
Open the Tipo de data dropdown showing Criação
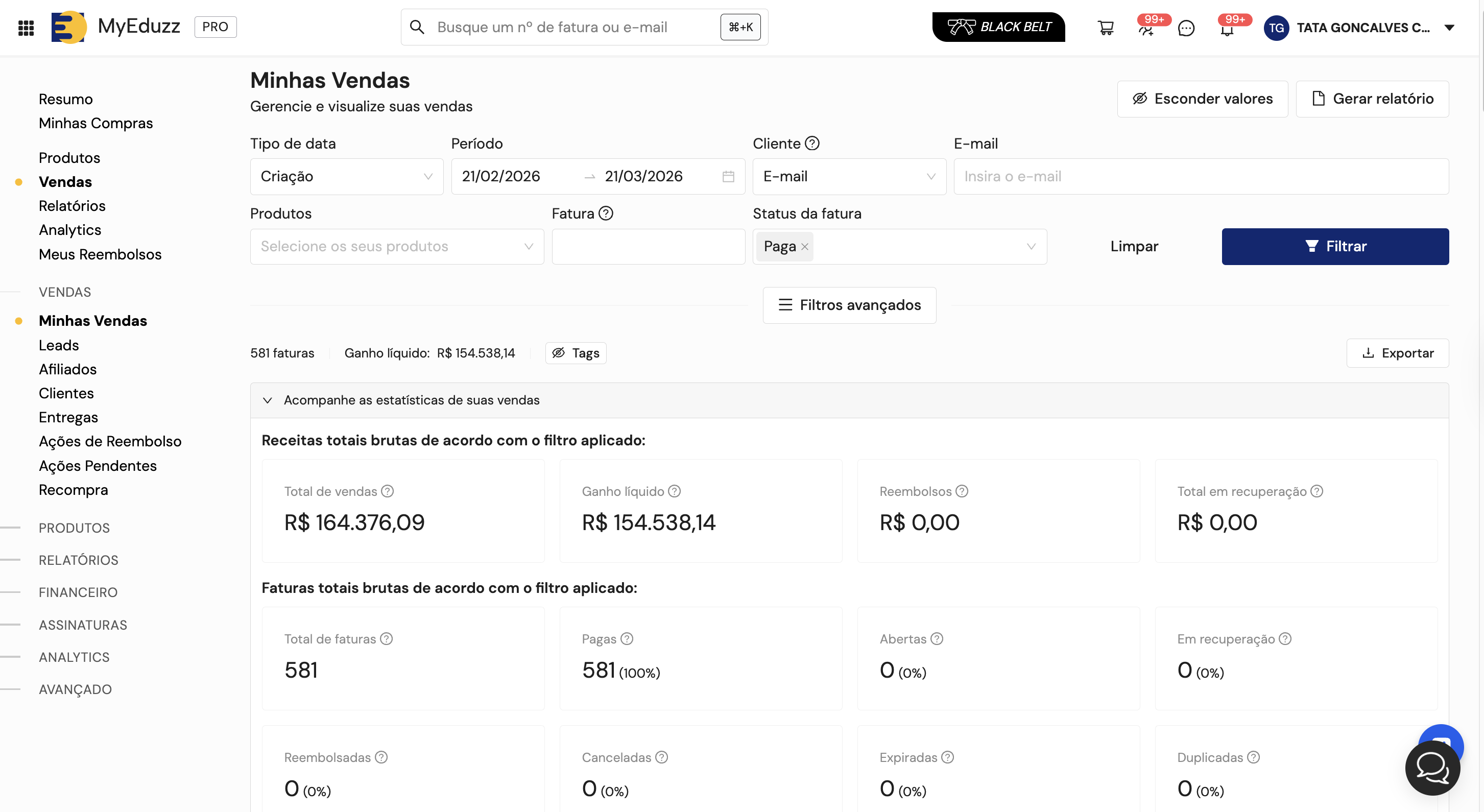346,176
